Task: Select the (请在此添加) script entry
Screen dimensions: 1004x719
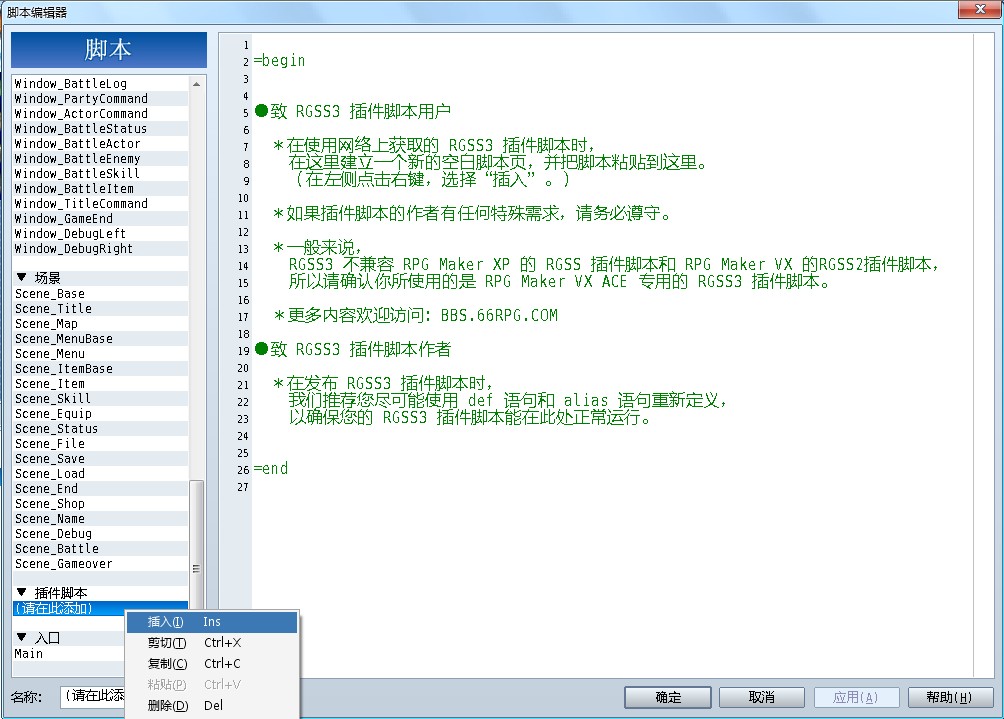Action: (x=101, y=608)
